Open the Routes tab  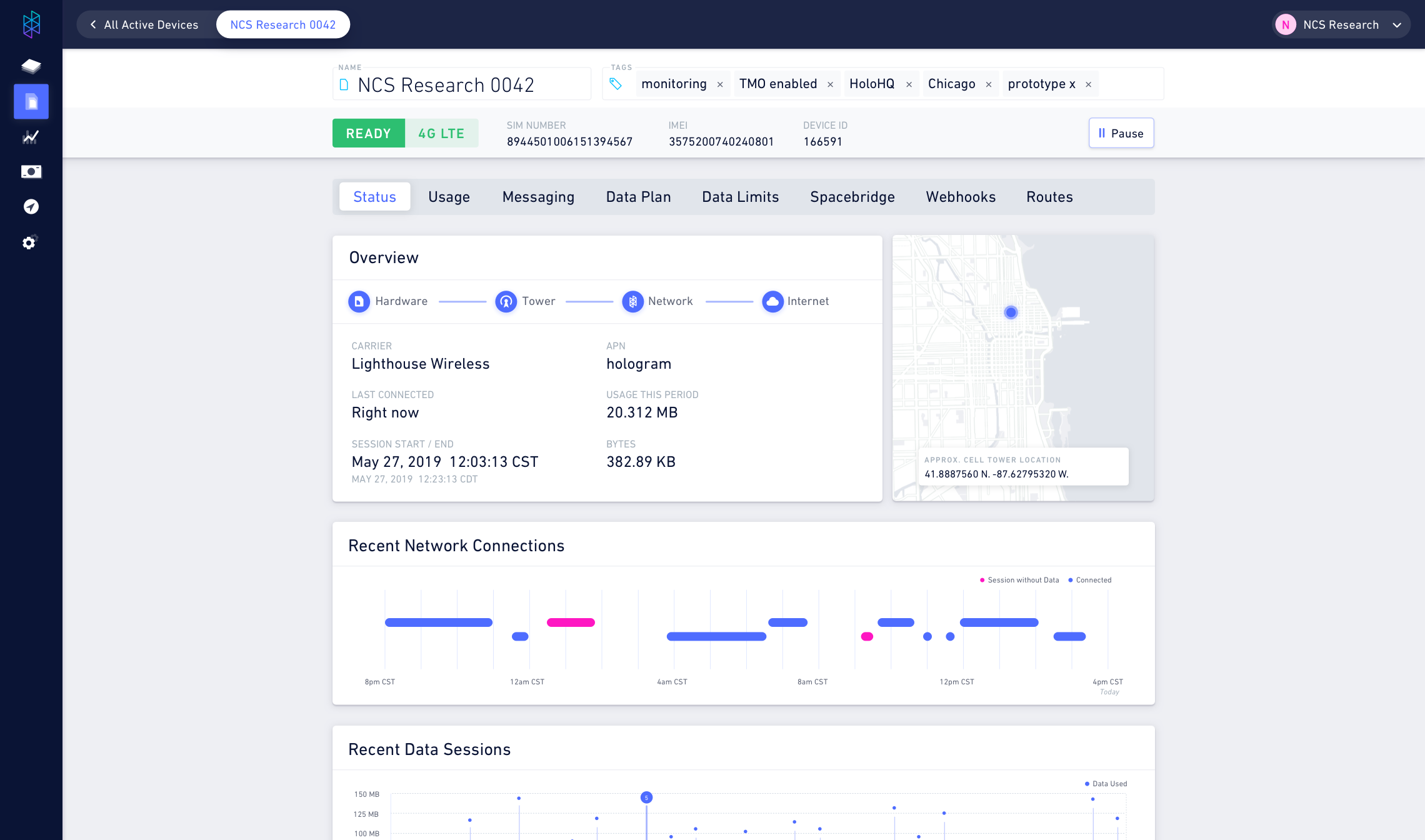point(1049,197)
